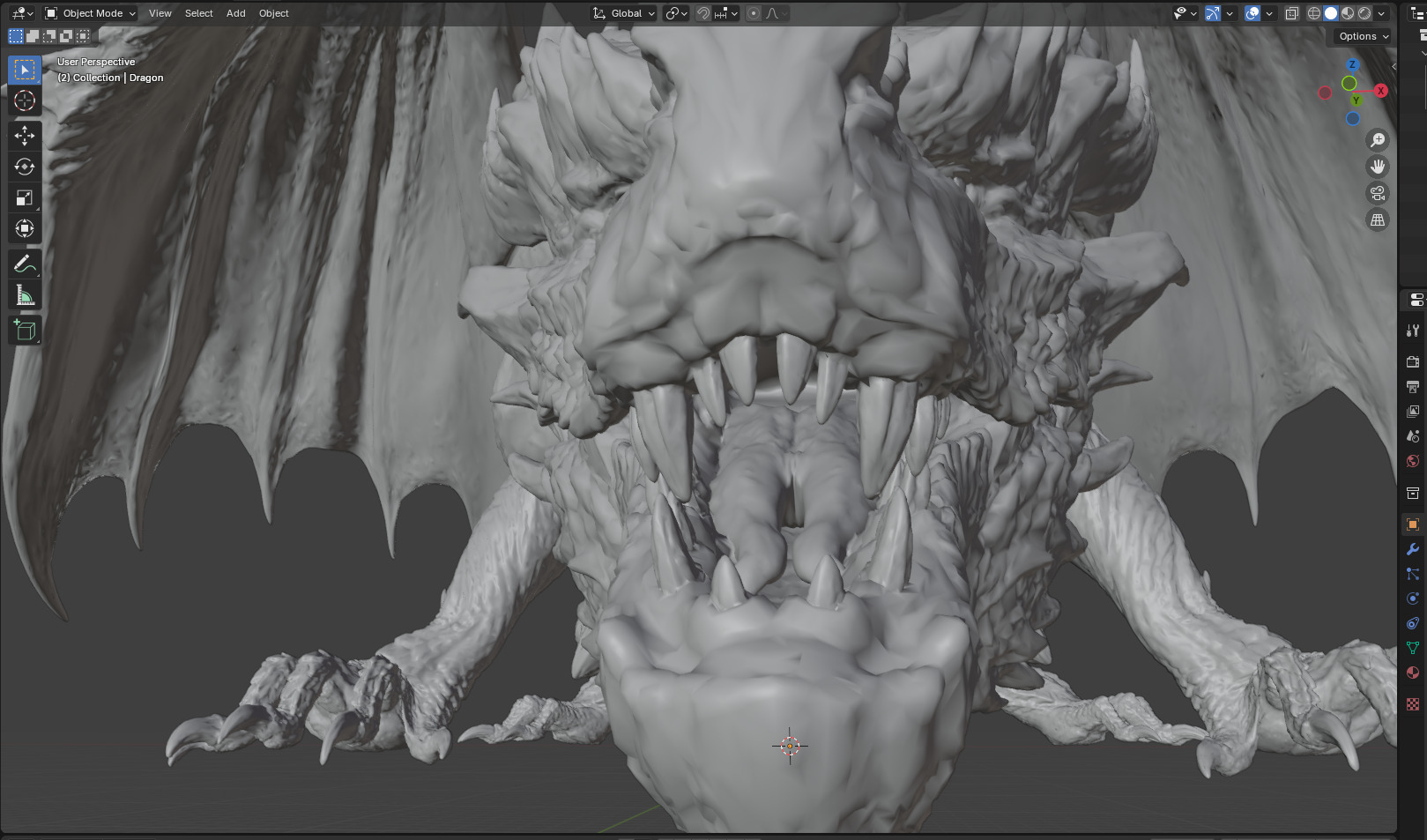Select the Move tool
This screenshot has width=1427, height=840.
click(25, 135)
